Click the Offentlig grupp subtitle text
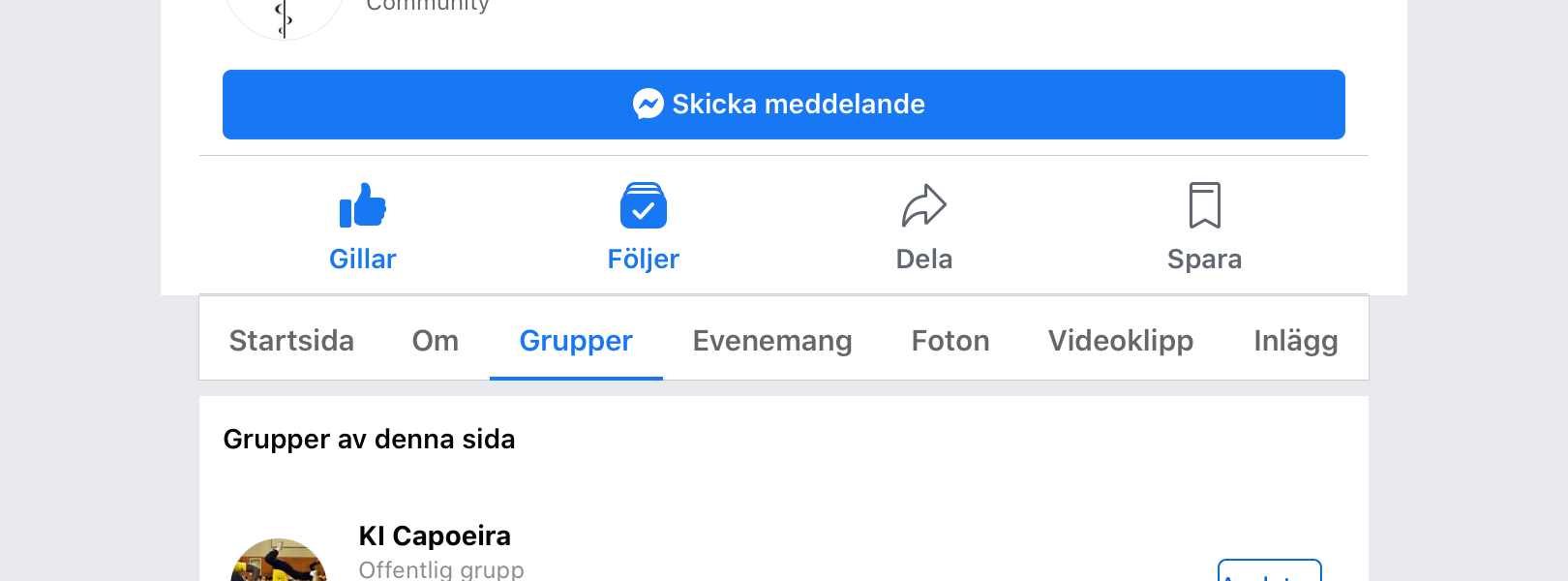Image resolution: width=1568 pixels, height=581 pixels. pos(441,569)
